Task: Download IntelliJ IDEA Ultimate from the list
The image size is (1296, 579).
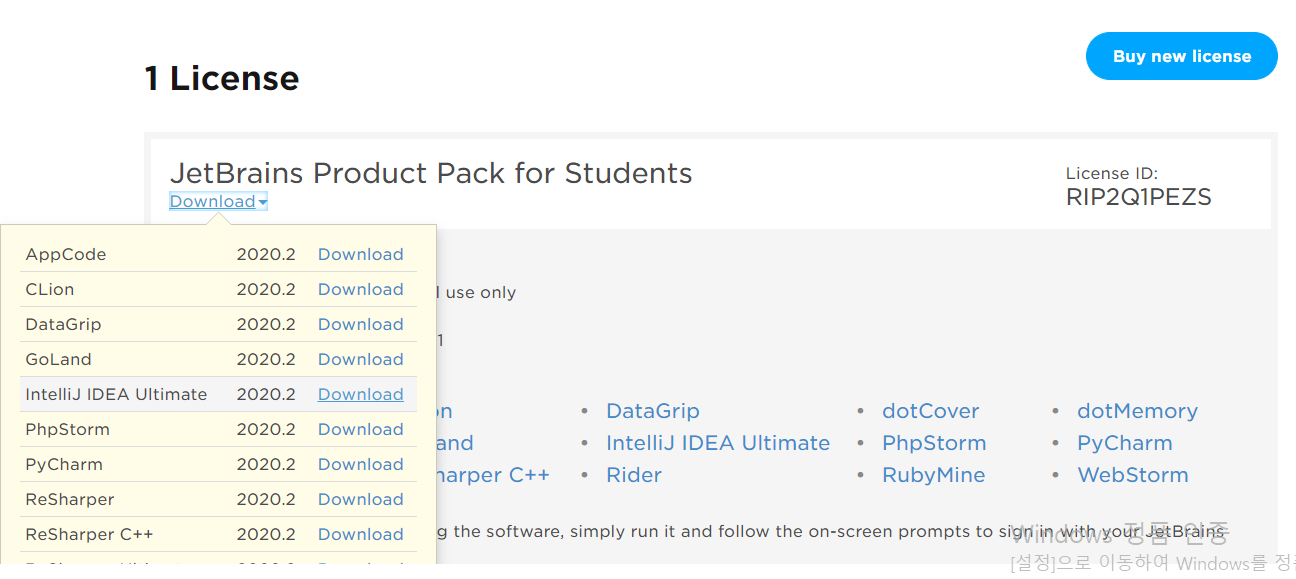Action: click(x=360, y=394)
